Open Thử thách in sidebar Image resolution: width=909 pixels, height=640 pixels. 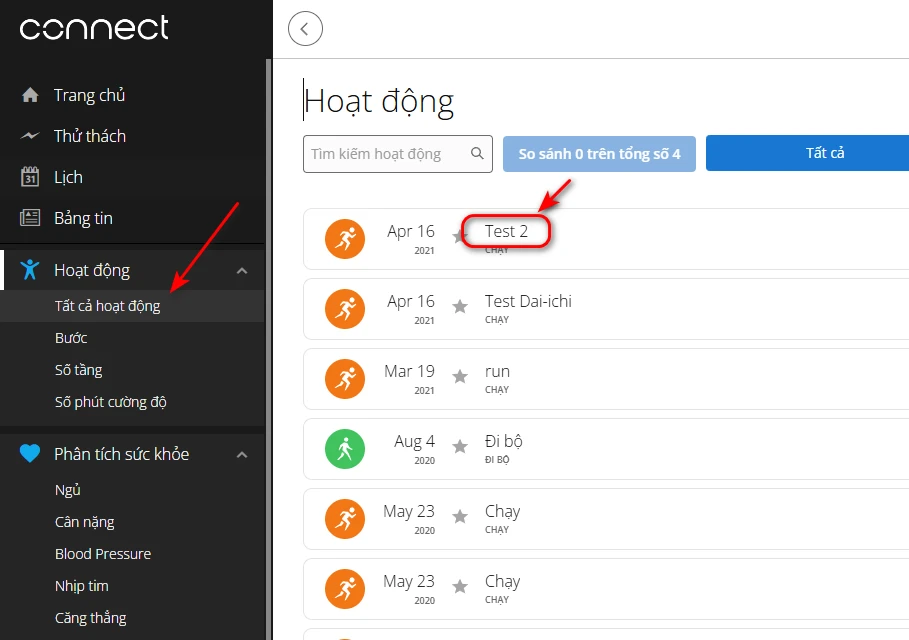[90, 136]
